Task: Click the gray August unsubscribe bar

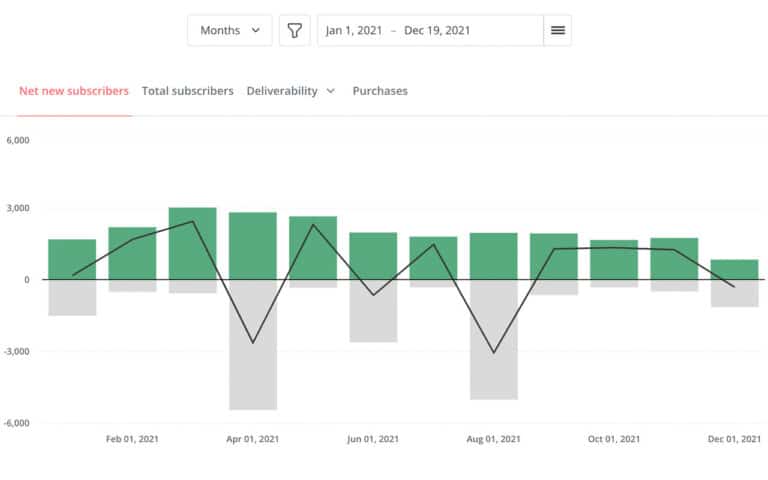Action: 494,340
